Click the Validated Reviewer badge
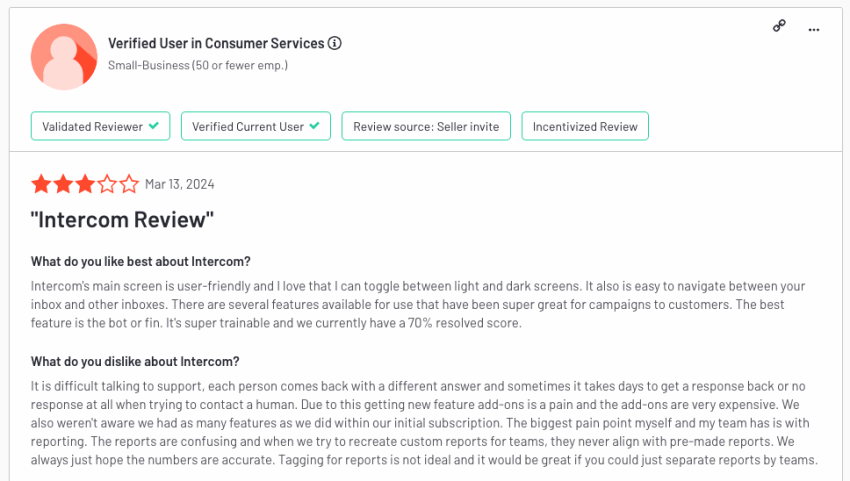 tap(100, 126)
